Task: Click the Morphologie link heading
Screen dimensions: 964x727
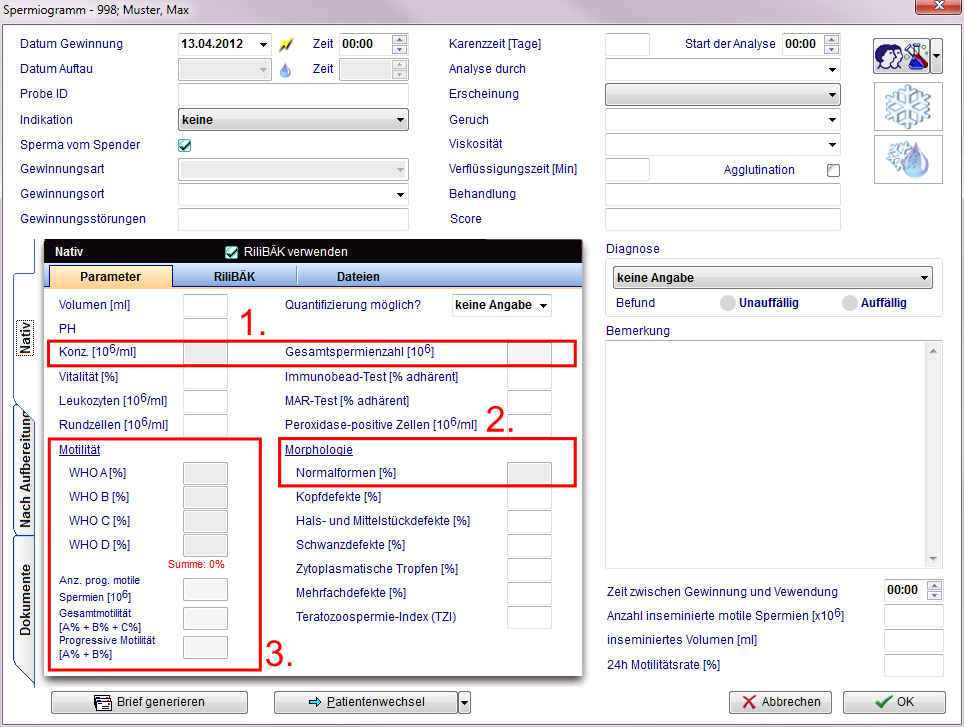Action: [x=318, y=450]
